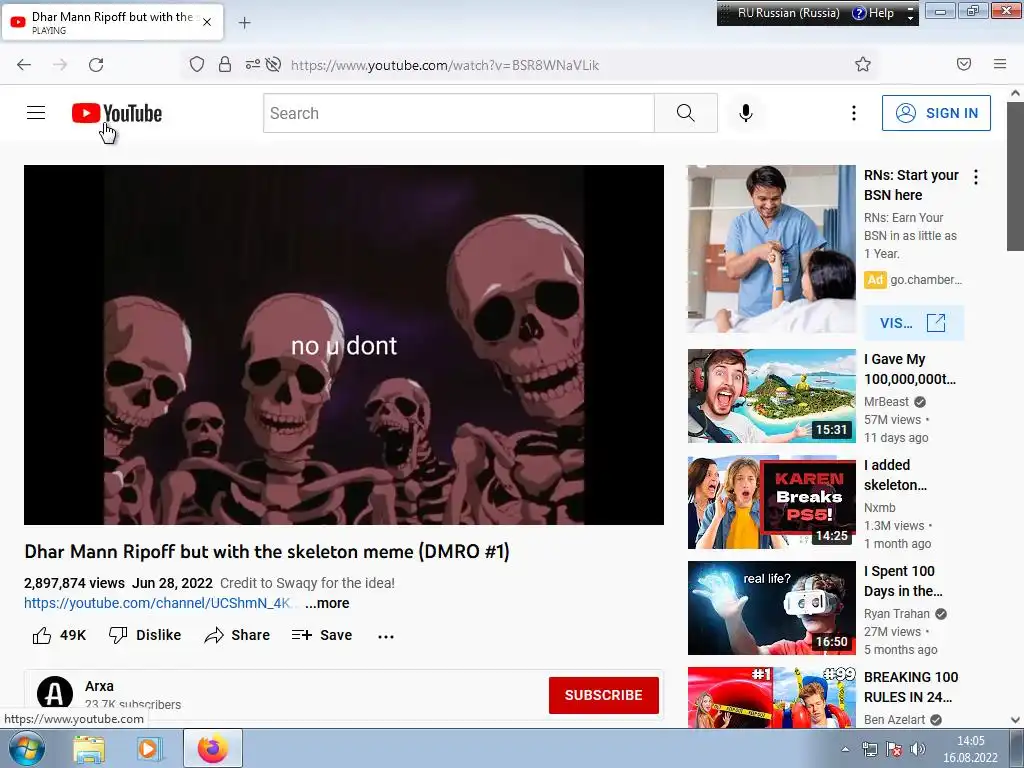
Task: Show site security info via the padlock icon
Action: point(225,65)
